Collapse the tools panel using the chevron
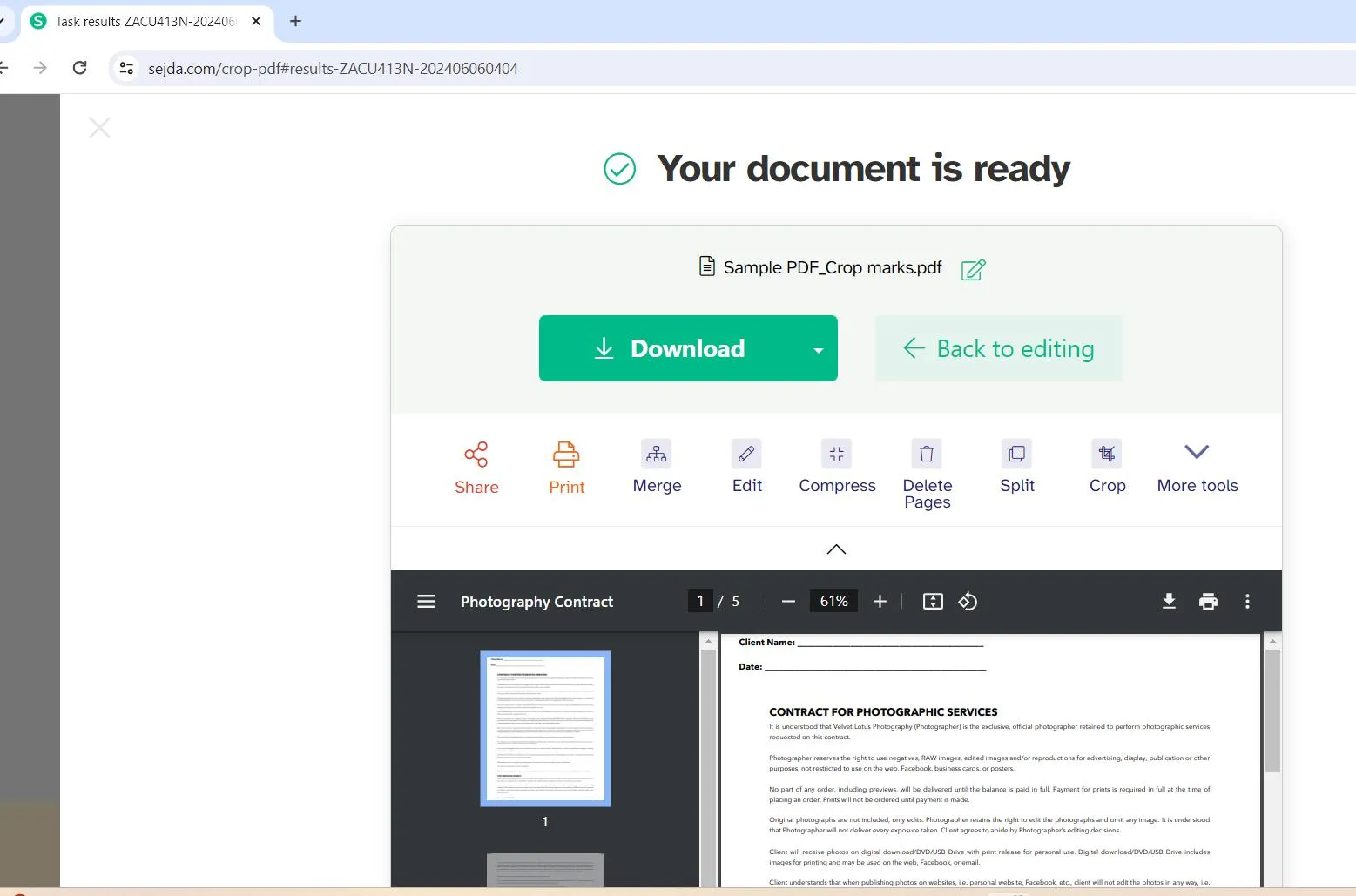This screenshot has height=896, width=1356. point(835,549)
